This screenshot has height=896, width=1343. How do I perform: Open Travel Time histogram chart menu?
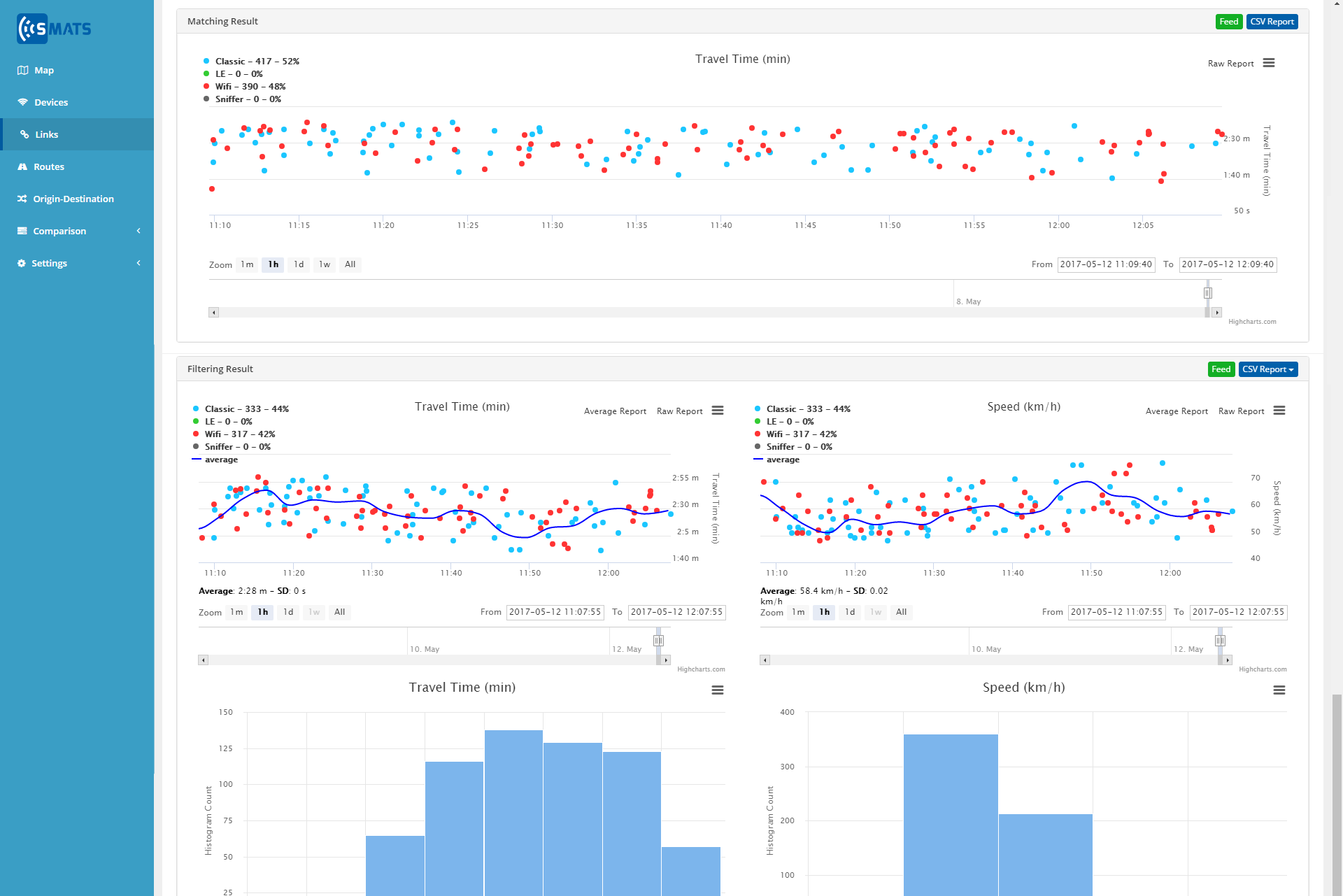[x=718, y=690]
